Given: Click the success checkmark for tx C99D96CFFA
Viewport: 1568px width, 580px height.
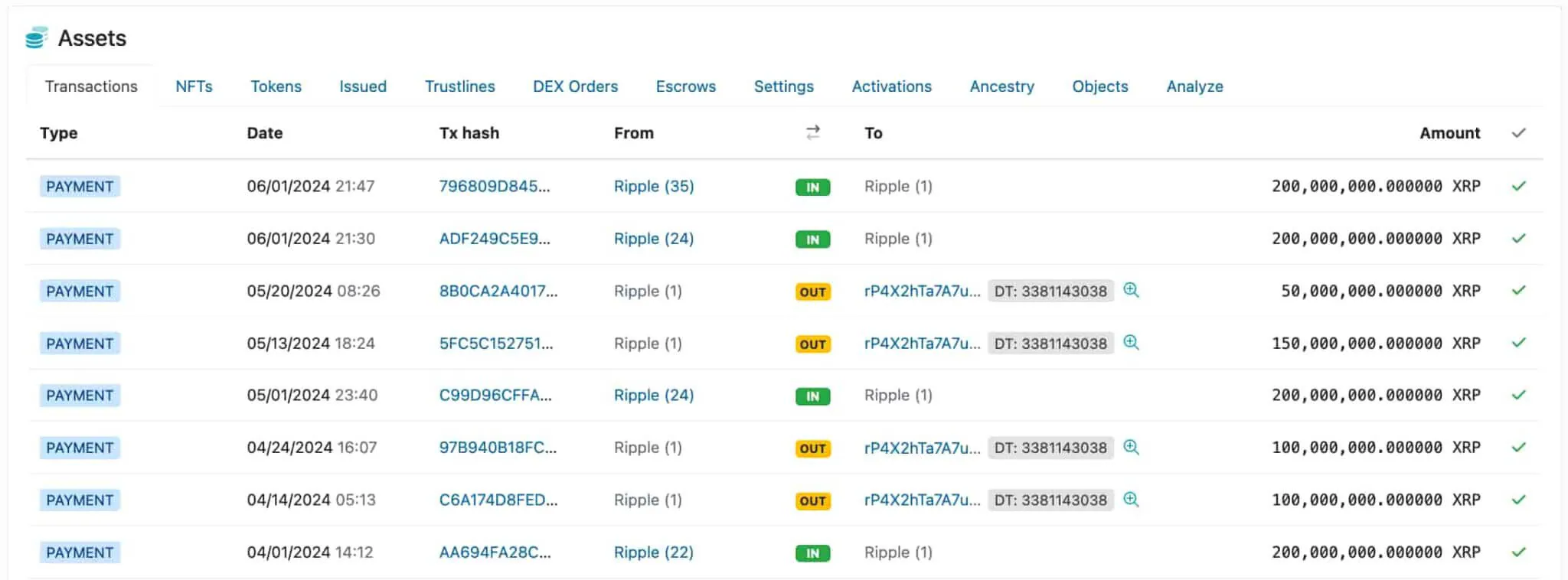Looking at the screenshot, I should 1519,395.
